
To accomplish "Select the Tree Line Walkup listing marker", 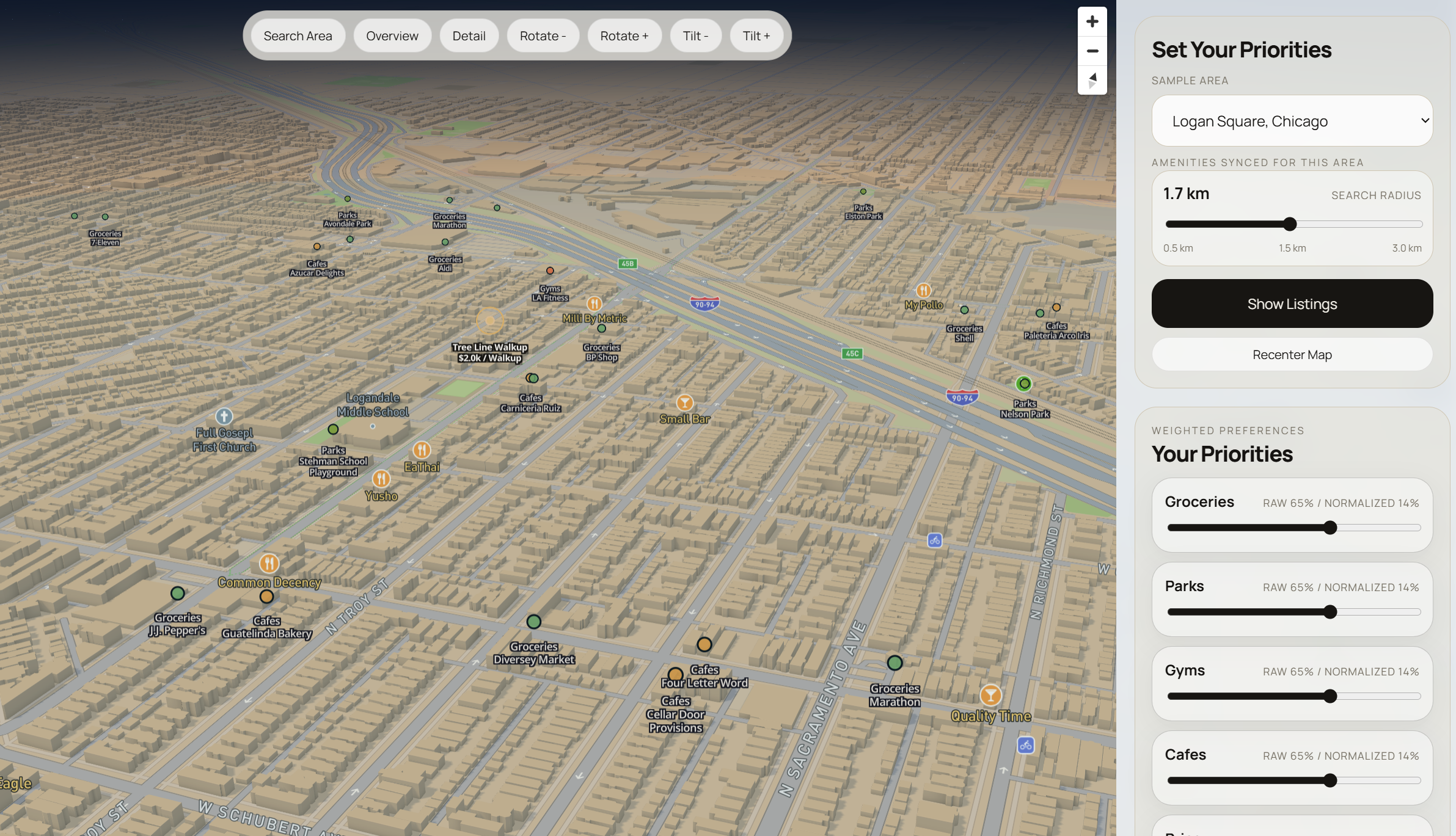I will (x=489, y=321).
